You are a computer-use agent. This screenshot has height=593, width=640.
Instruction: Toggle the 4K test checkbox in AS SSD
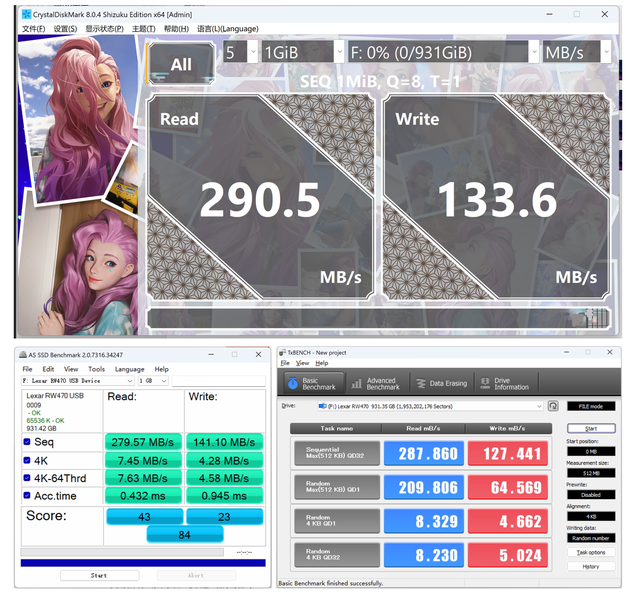(27, 460)
